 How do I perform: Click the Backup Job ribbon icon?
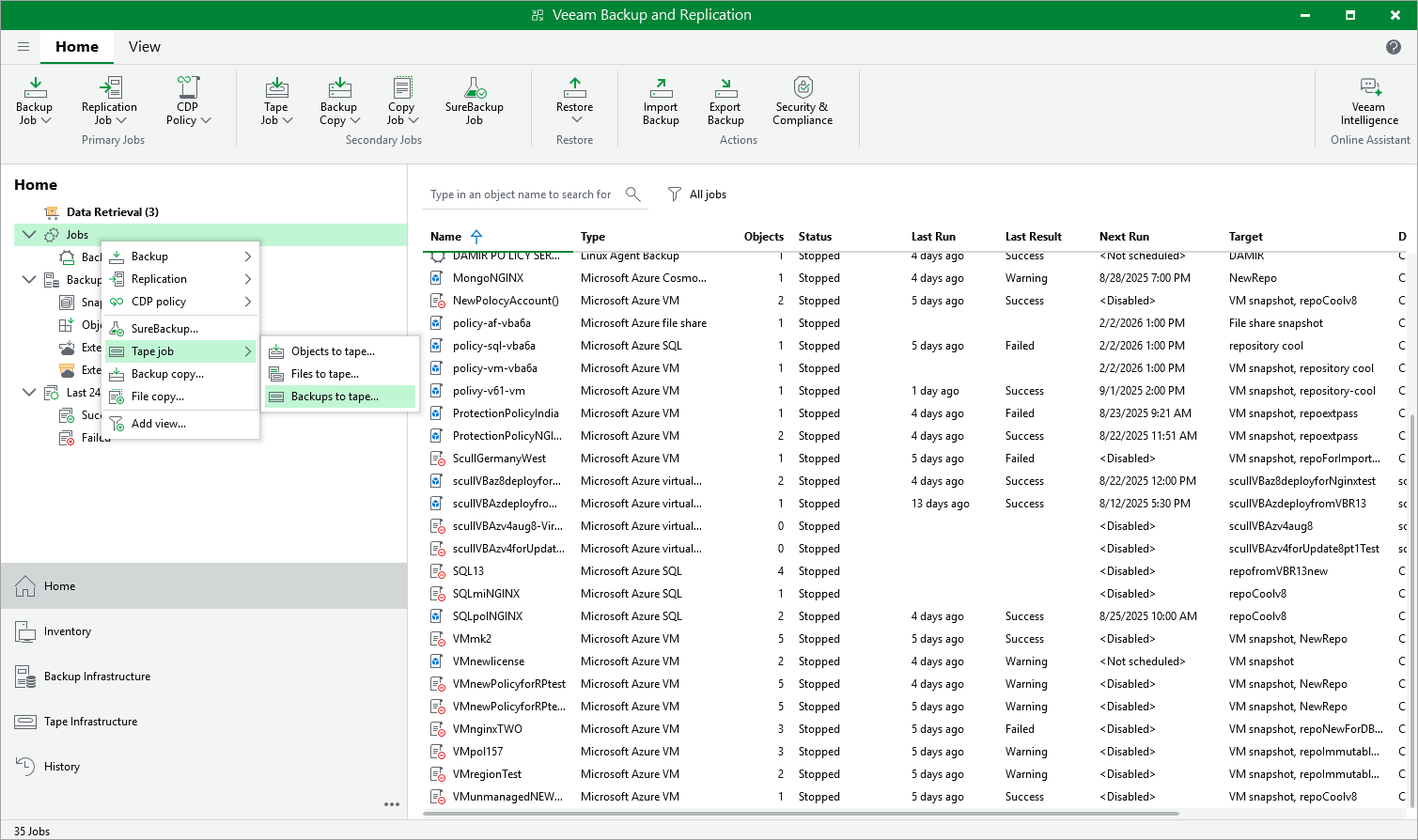point(35,87)
